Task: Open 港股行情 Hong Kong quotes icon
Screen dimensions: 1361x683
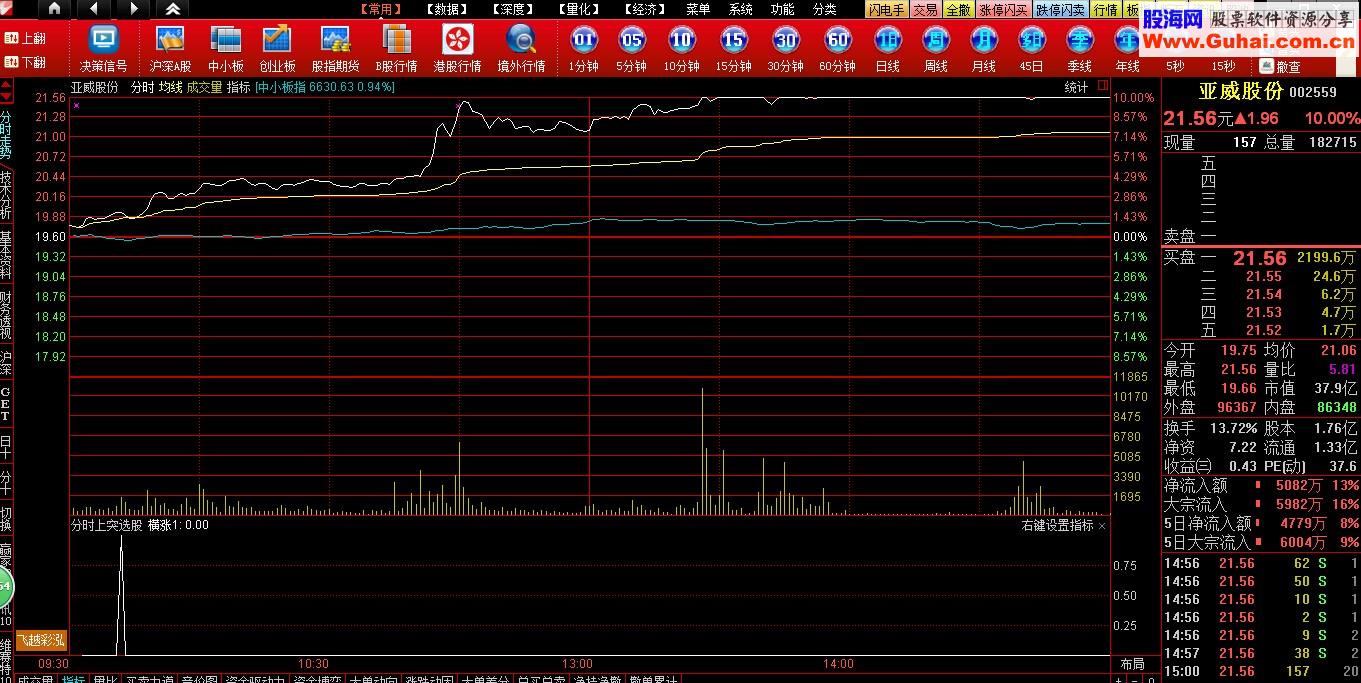Action: tap(458, 49)
